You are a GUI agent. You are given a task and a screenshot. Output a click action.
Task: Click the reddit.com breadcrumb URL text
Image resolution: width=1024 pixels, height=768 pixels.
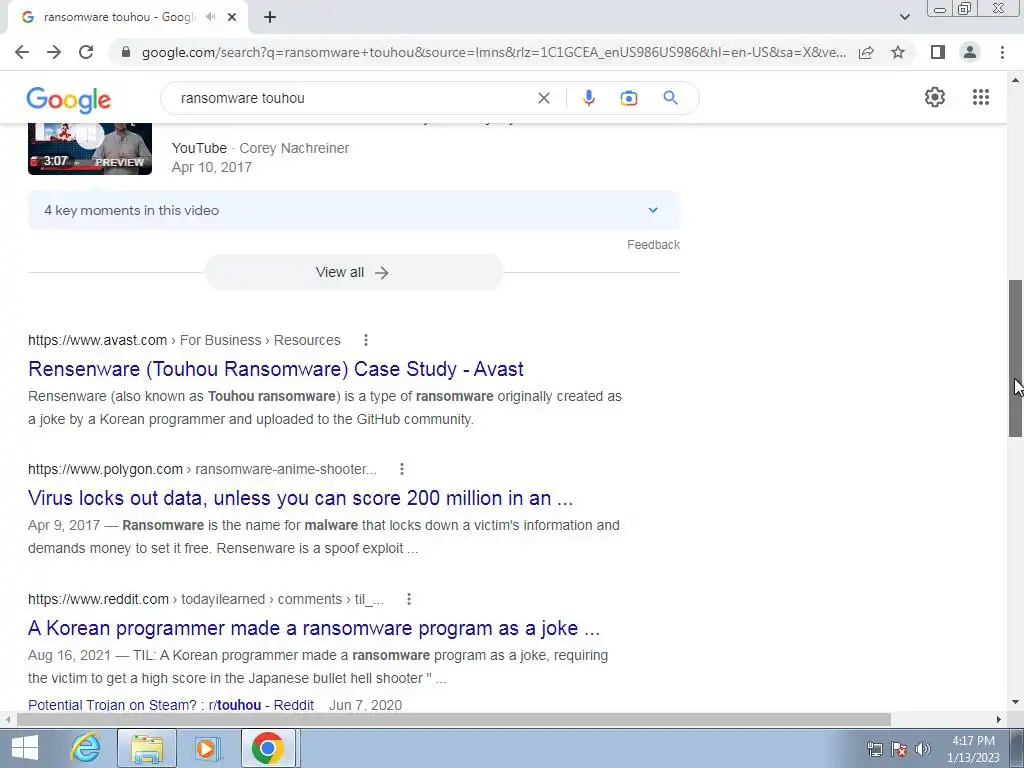click(98, 599)
